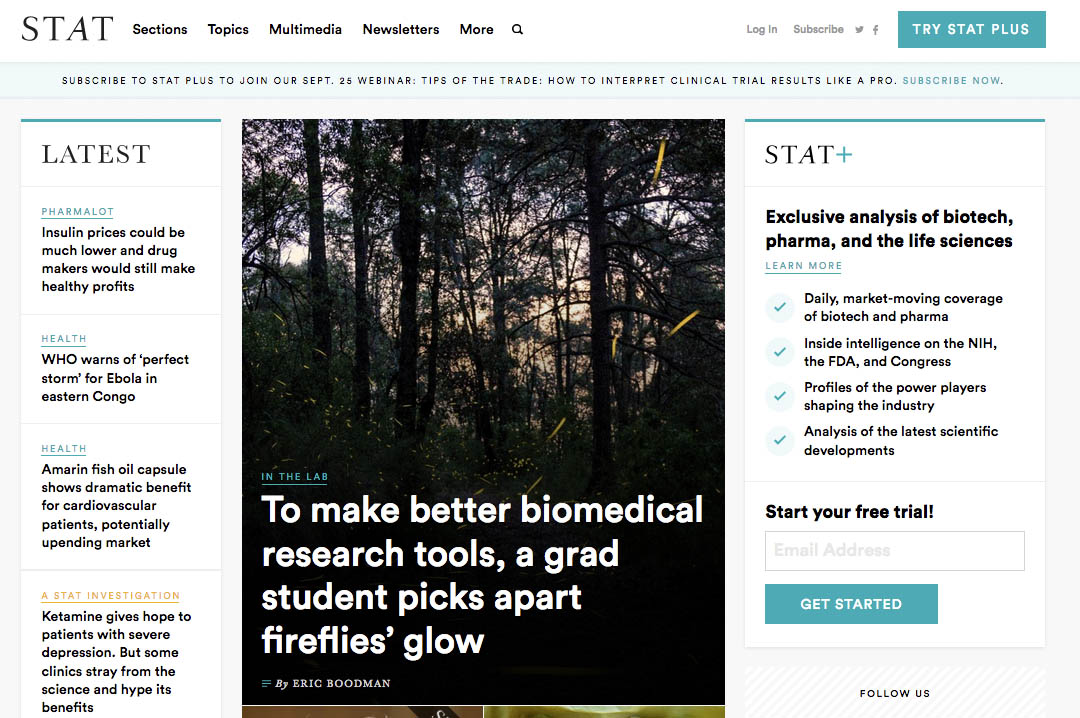The width and height of the screenshot is (1080, 718).
Task: Open the search magnifier icon
Action: [517, 30]
